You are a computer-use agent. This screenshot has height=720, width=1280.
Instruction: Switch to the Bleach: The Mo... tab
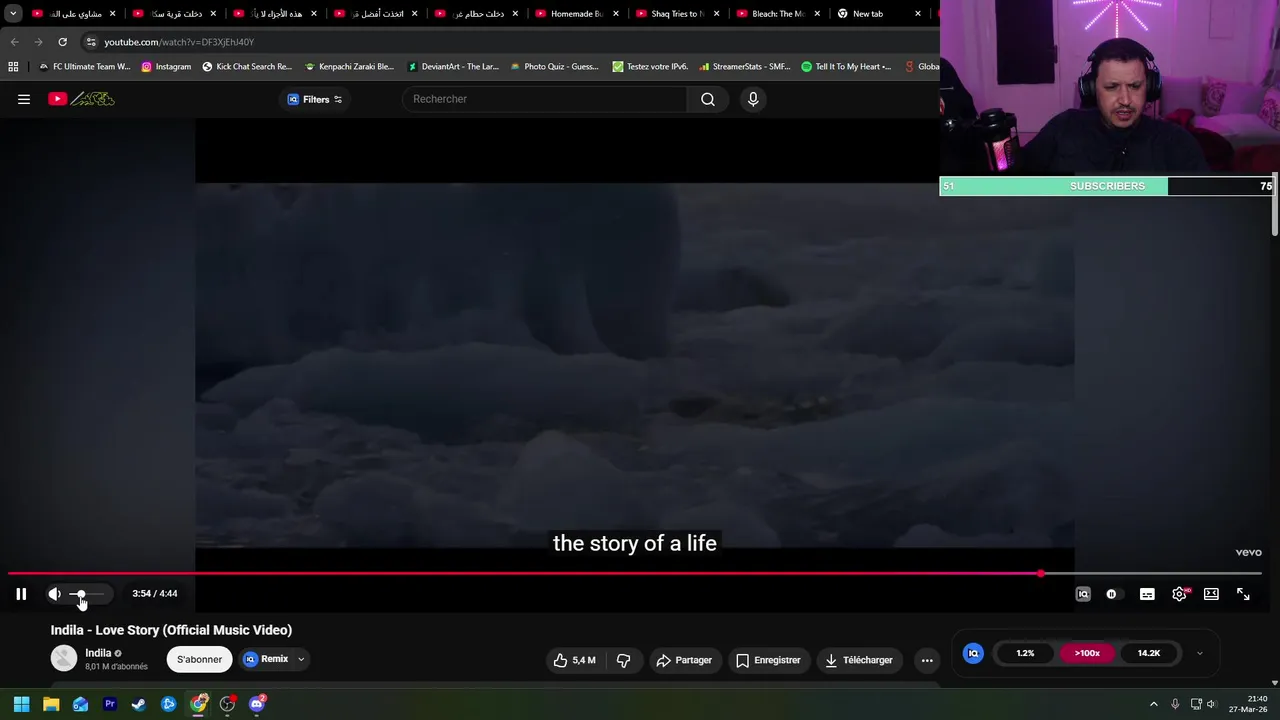tap(777, 14)
